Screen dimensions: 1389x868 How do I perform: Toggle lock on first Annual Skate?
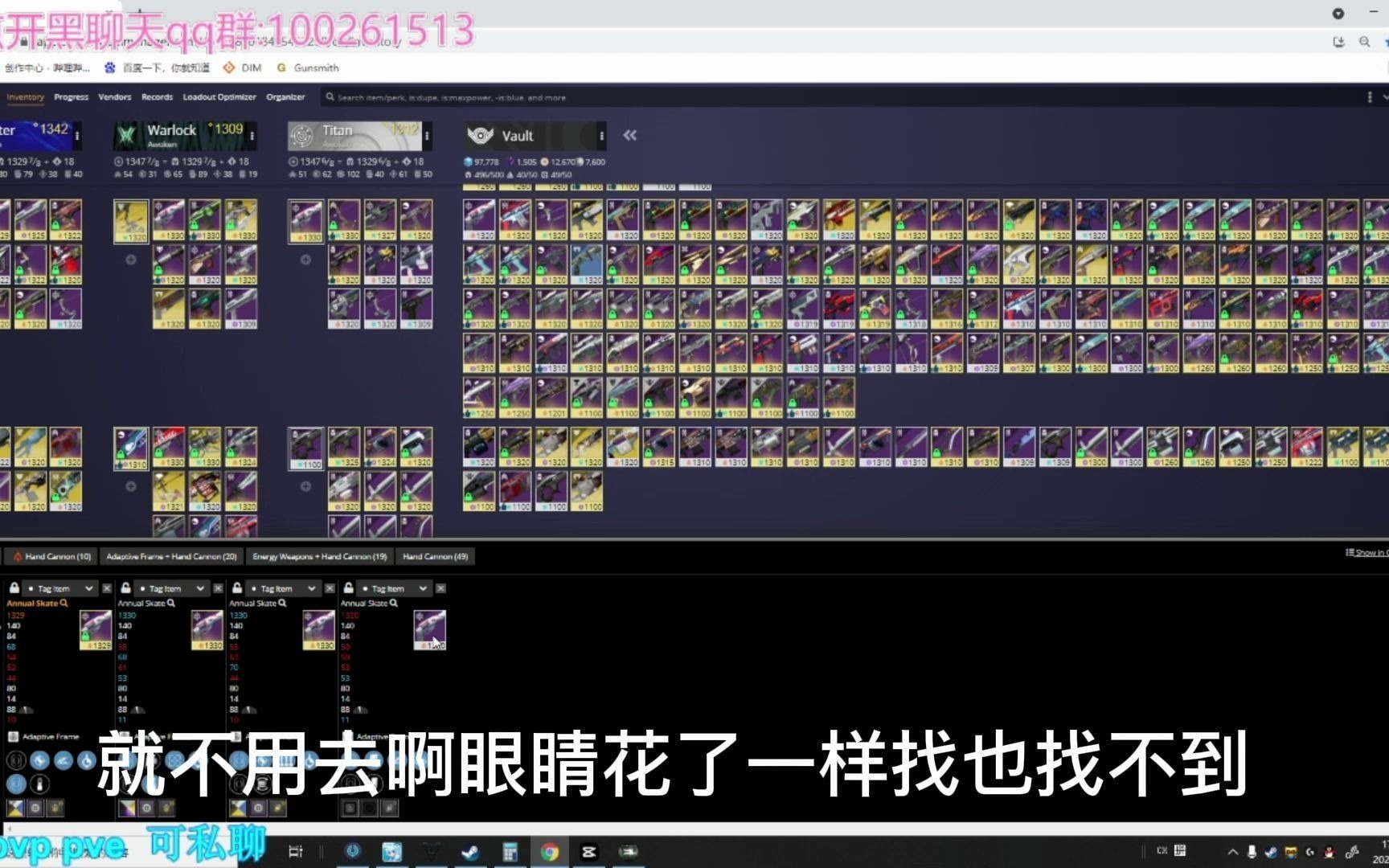coord(14,588)
